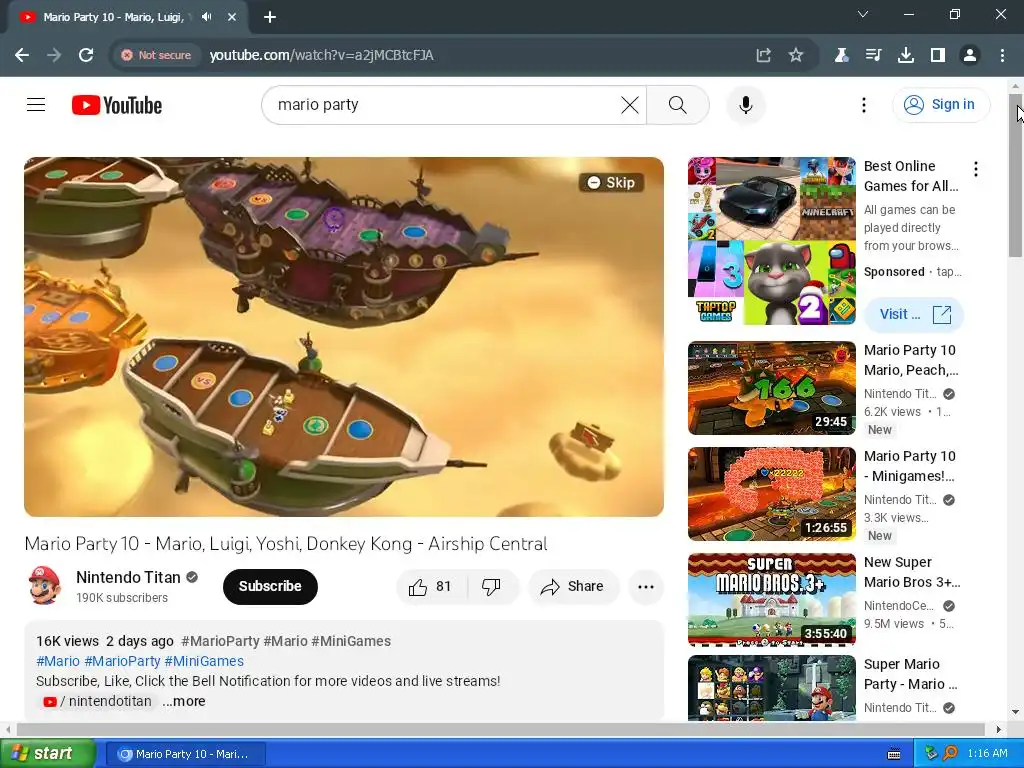Open a new browser tab
1024x768 pixels.
click(x=270, y=17)
